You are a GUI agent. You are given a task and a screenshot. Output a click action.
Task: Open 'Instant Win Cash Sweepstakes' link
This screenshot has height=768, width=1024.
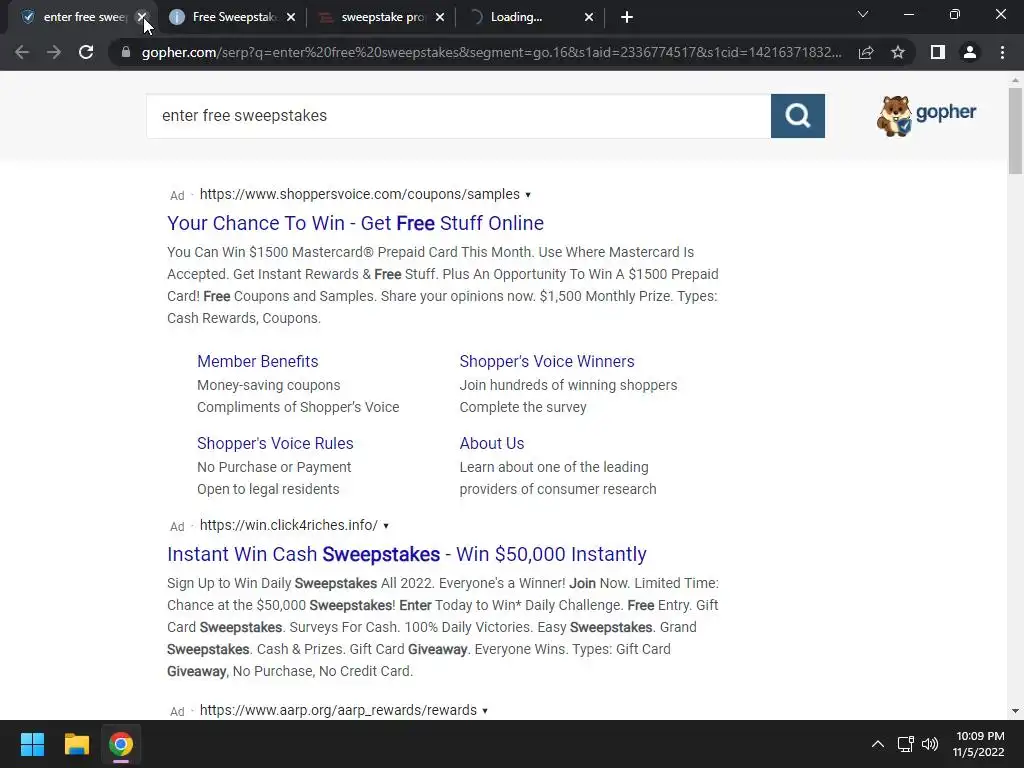[x=407, y=554]
